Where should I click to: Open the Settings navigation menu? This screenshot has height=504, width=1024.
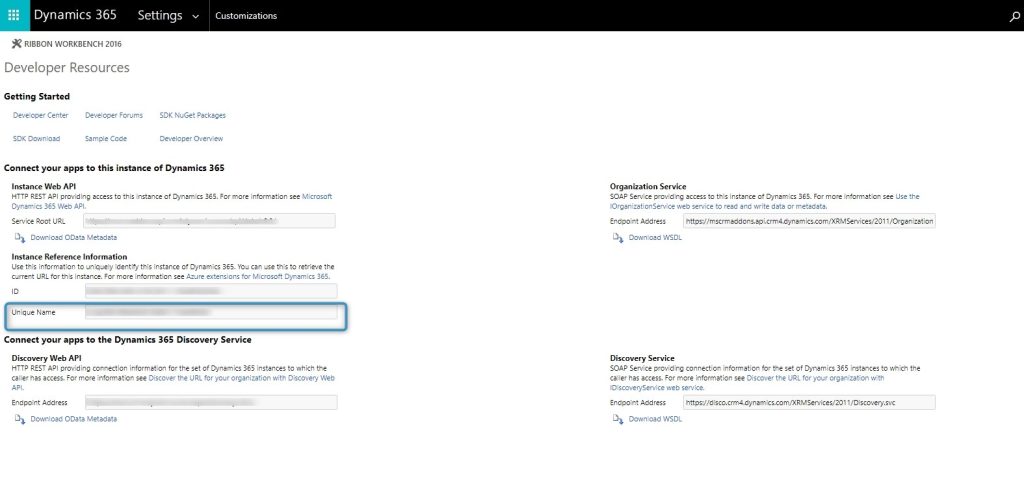160,16
